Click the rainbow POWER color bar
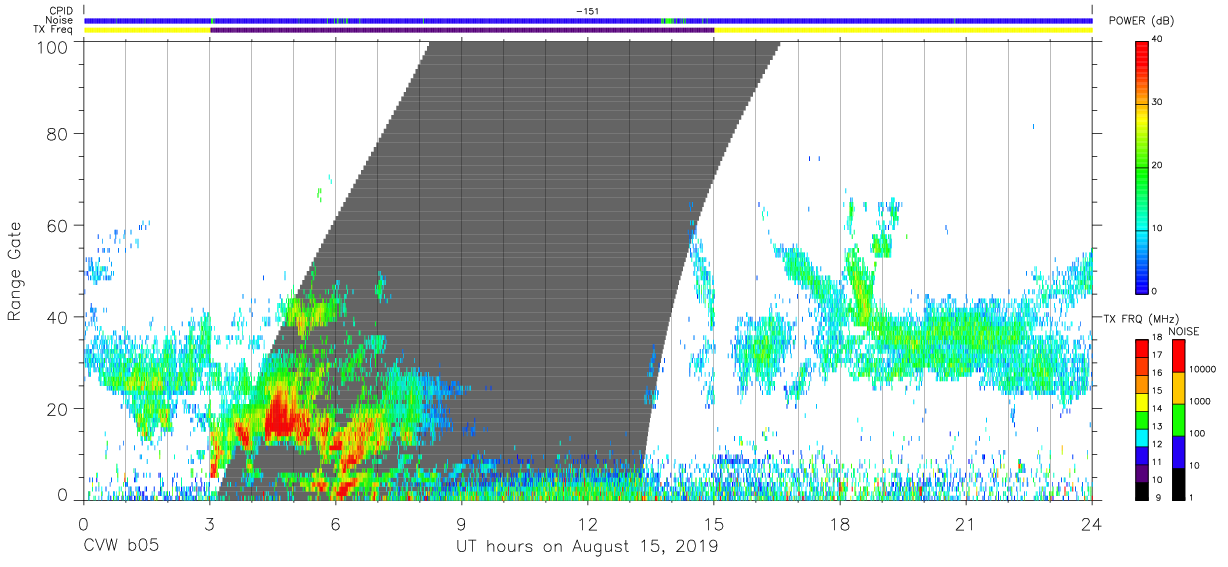 click(x=1142, y=167)
